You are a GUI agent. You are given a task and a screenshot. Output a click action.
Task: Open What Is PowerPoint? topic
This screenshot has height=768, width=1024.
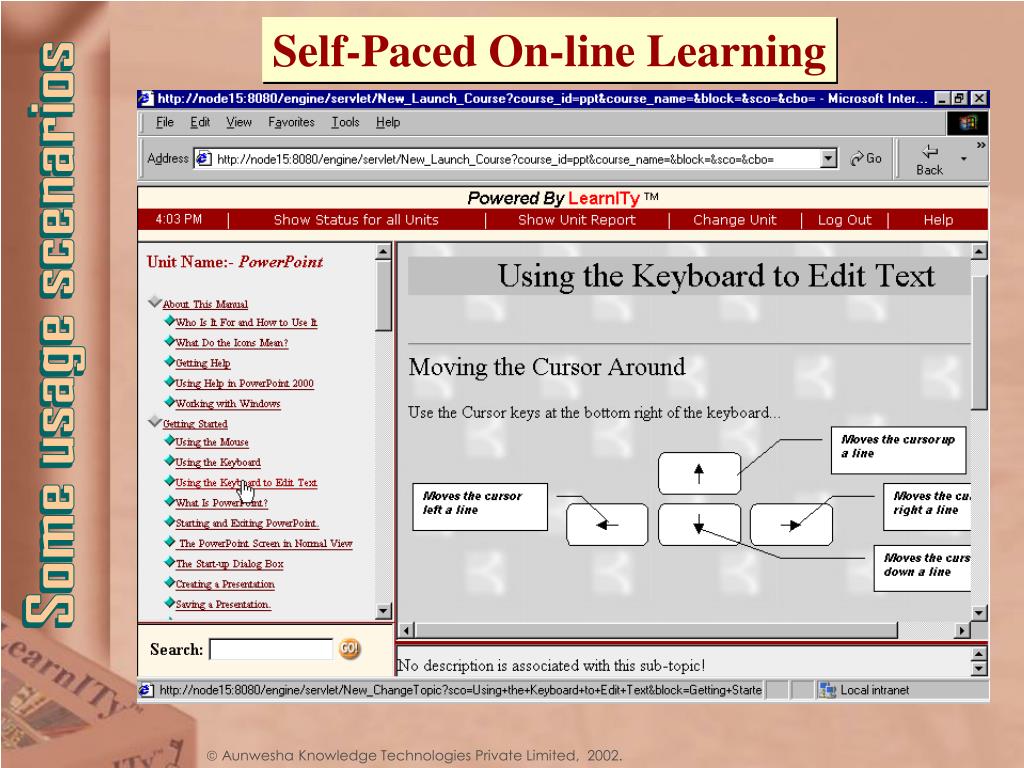click(x=221, y=503)
